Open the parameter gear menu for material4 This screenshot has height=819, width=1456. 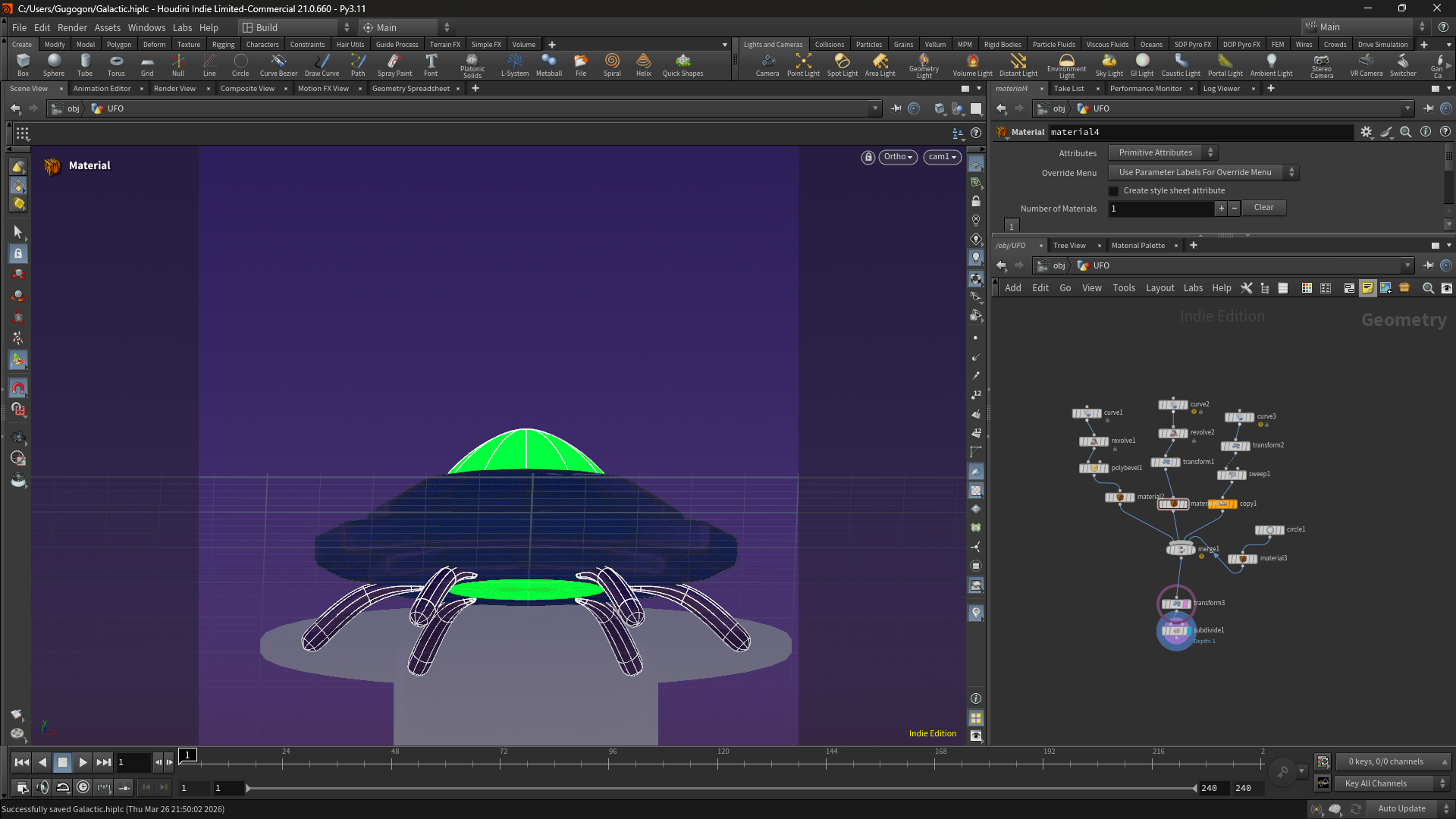(1367, 132)
